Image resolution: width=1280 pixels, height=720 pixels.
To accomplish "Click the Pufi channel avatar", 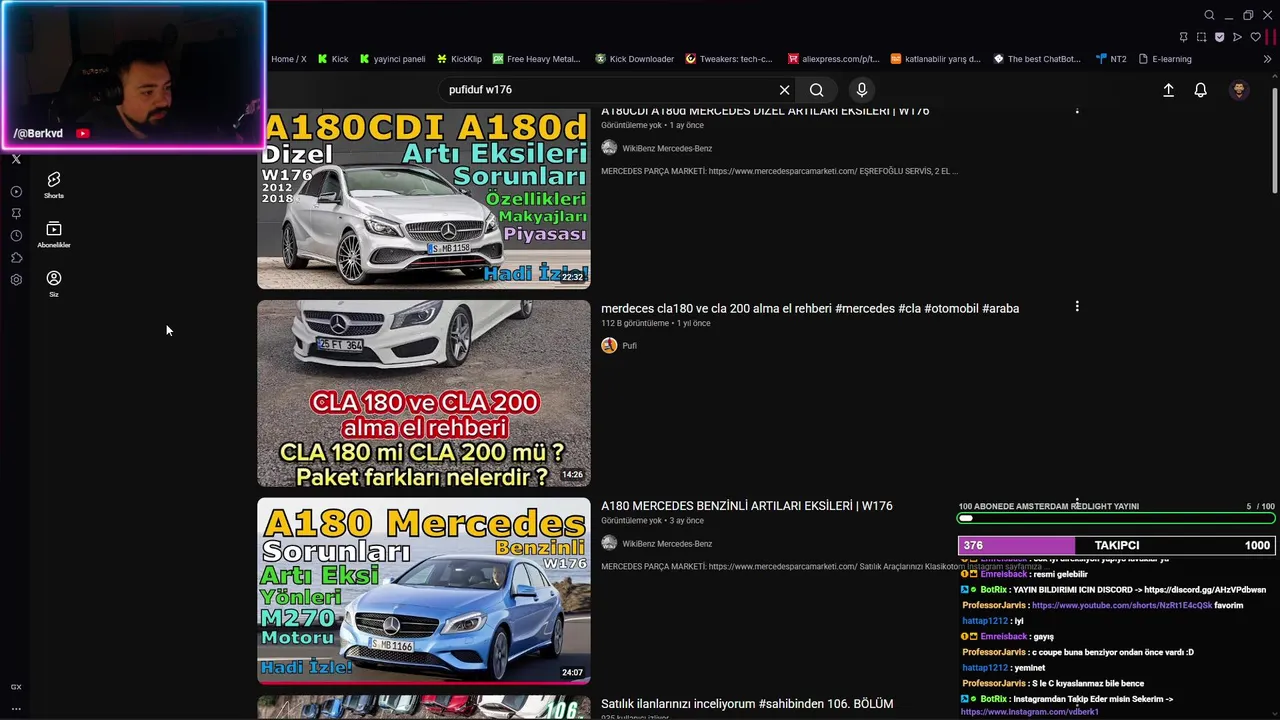I will click(x=609, y=346).
